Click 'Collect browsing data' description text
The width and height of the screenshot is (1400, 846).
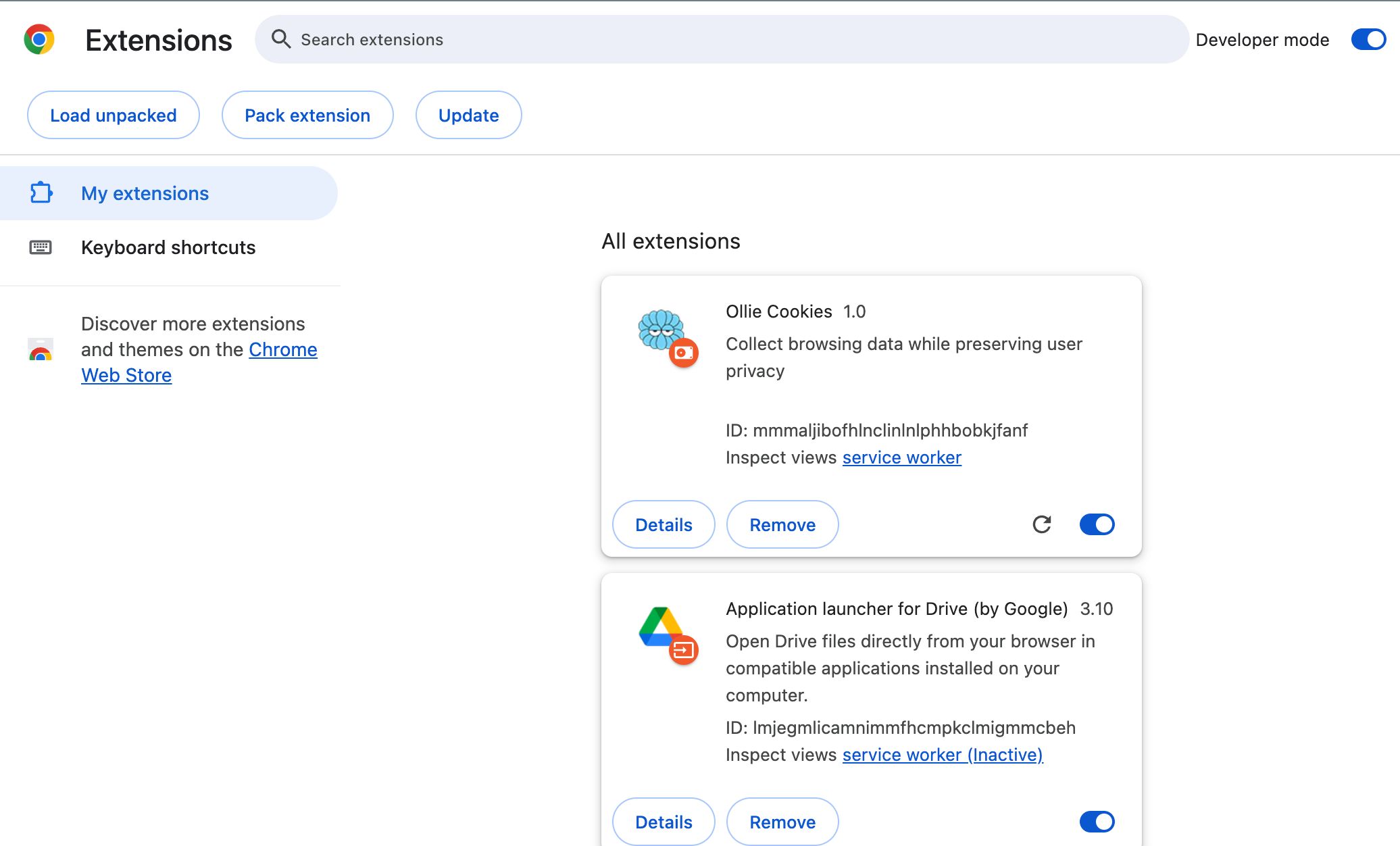click(904, 357)
